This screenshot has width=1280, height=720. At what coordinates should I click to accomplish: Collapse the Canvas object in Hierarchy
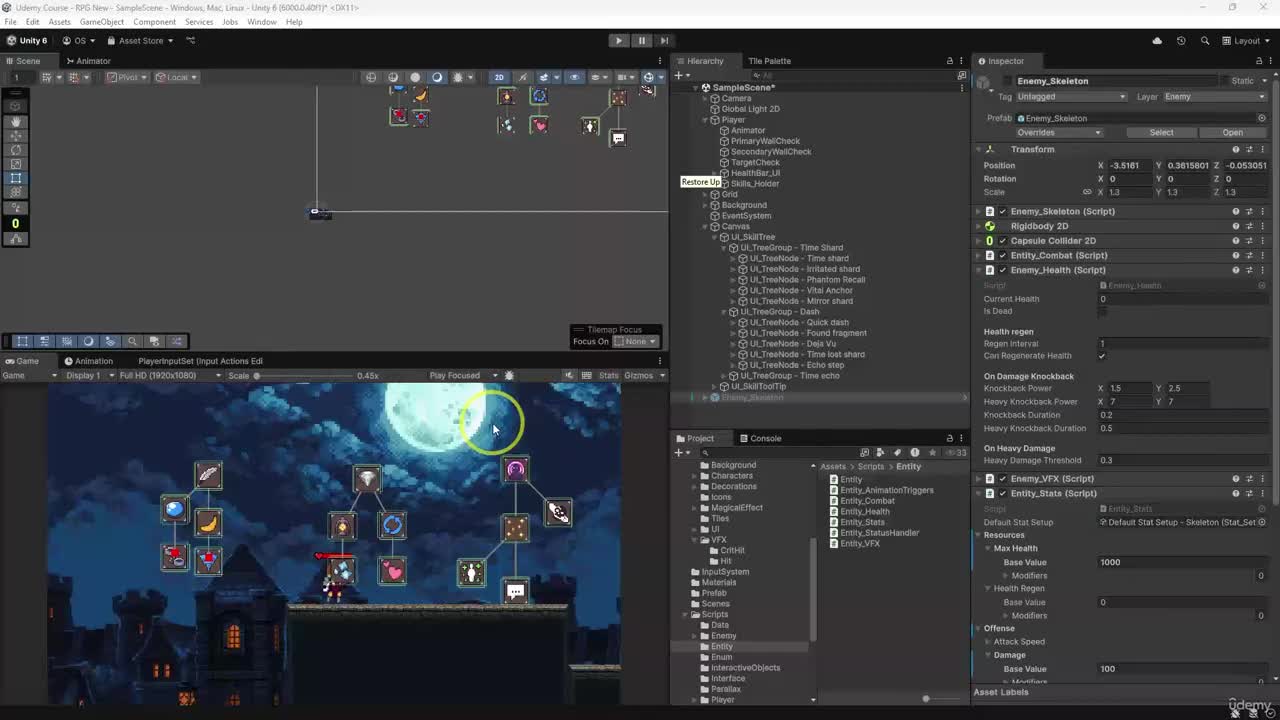[704, 226]
